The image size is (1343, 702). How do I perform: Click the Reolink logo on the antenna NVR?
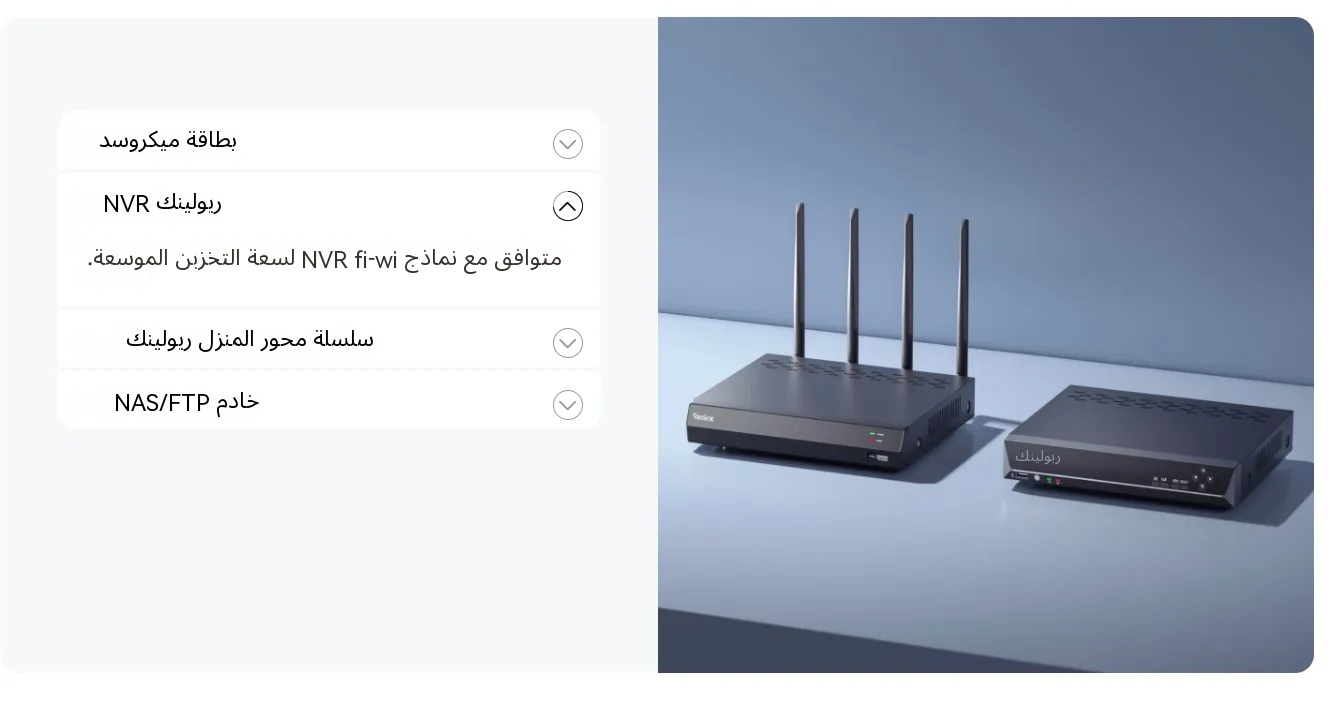point(704,418)
